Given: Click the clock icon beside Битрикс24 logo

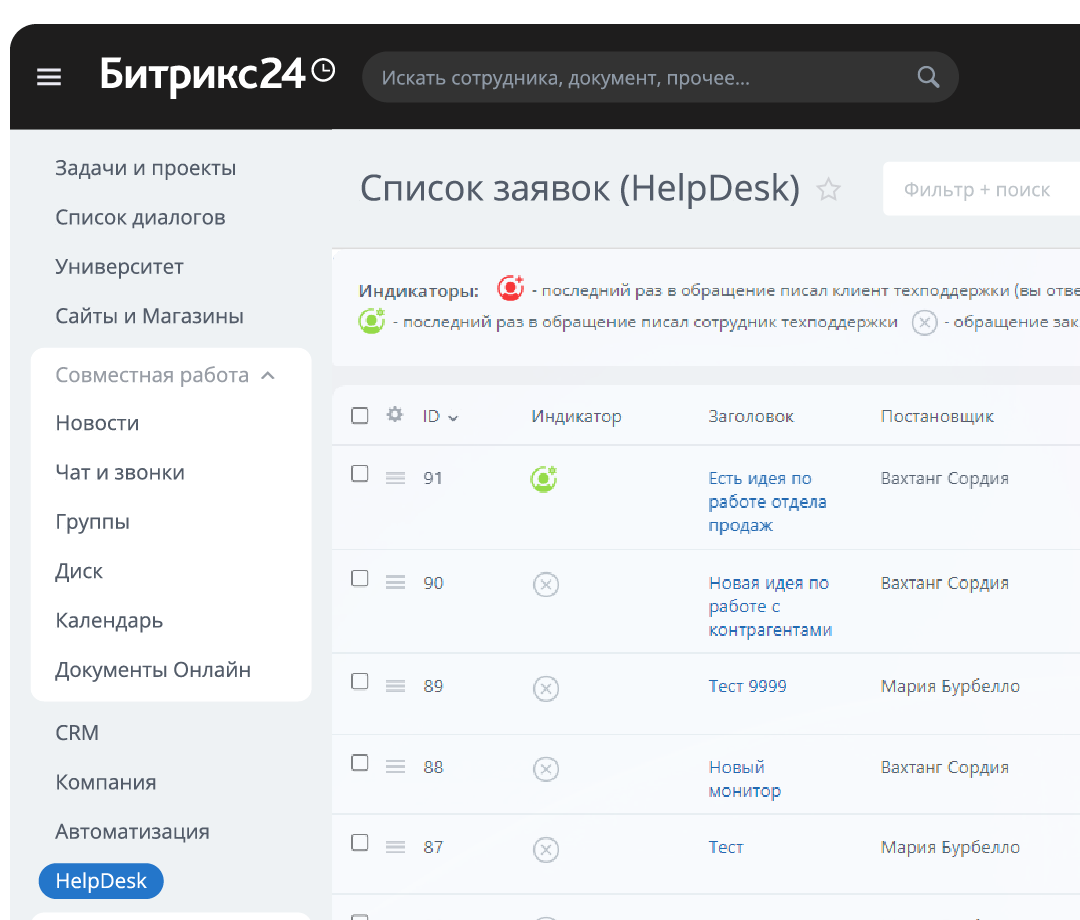Looking at the screenshot, I should (323, 70).
